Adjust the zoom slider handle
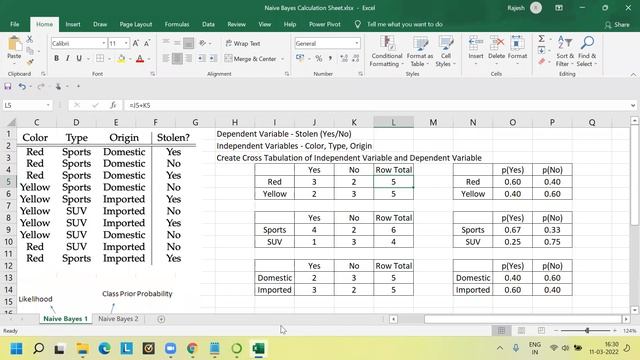The height and width of the screenshot is (360, 640). click(587, 331)
